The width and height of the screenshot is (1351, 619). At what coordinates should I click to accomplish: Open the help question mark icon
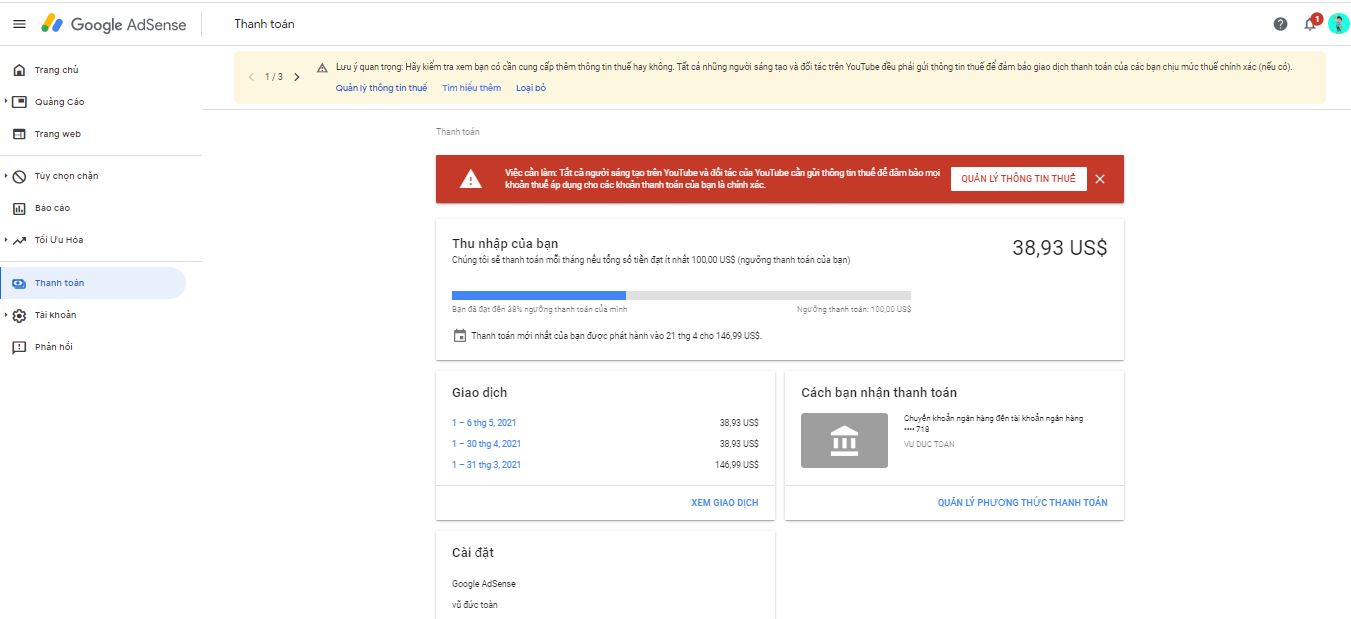click(1280, 24)
